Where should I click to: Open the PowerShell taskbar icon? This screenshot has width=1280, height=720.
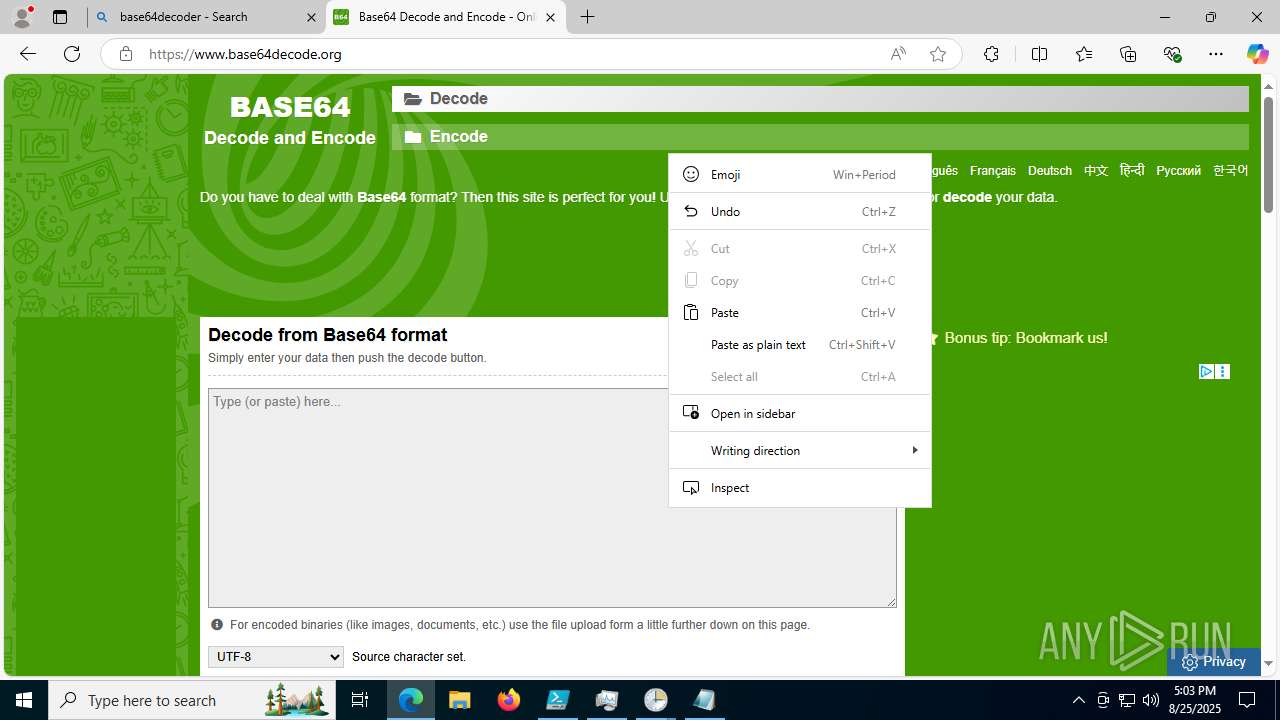[558, 700]
